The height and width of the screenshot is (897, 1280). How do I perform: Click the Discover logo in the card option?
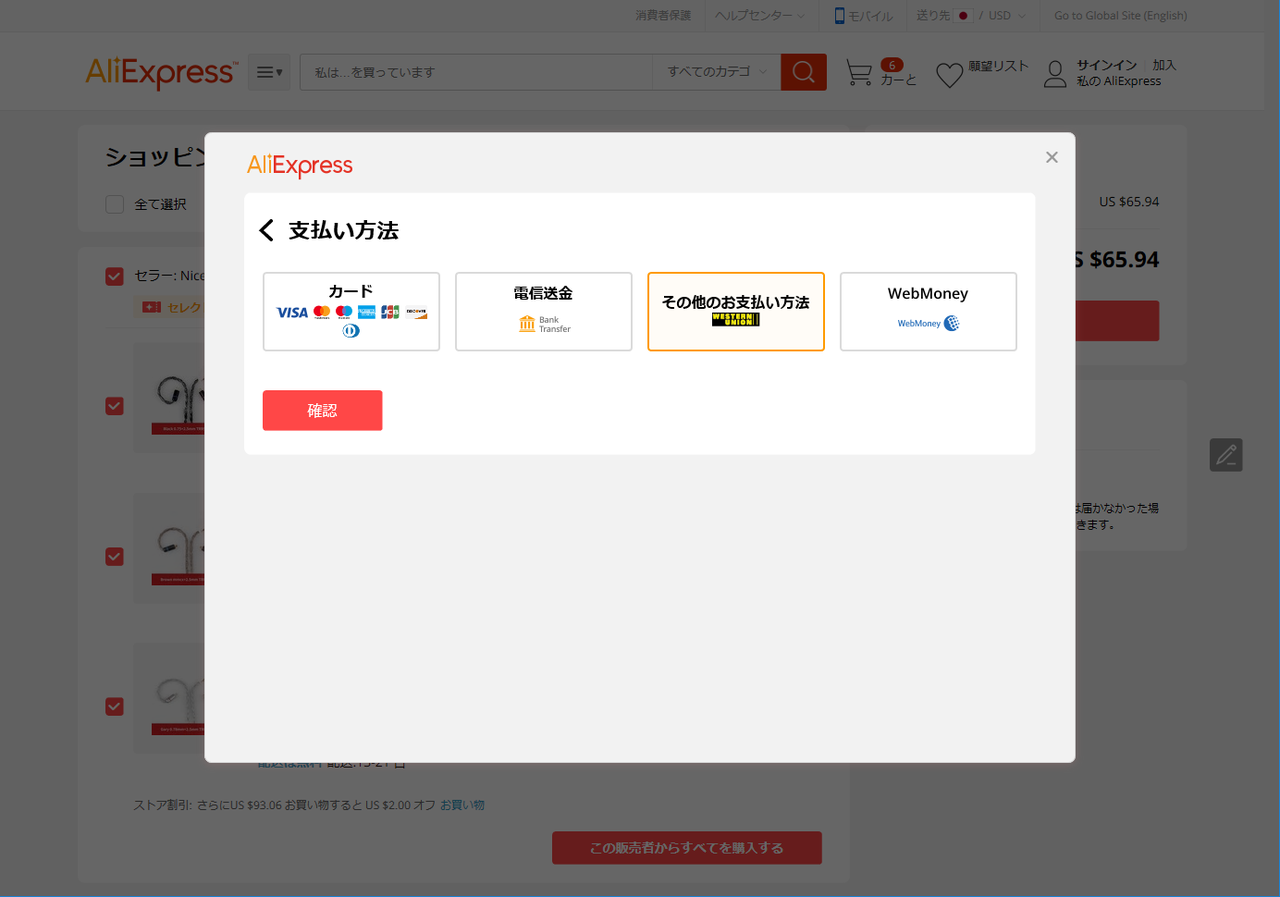click(416, 313)
